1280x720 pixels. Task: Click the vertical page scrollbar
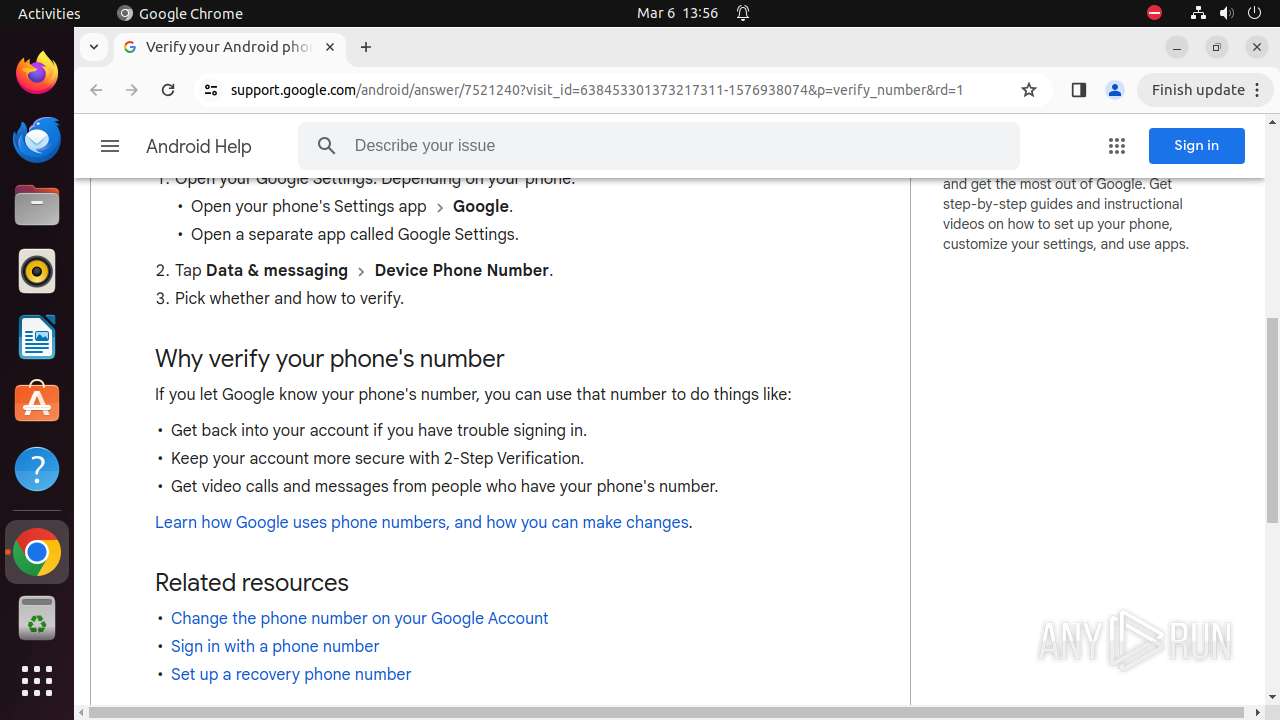point(1272,419)
